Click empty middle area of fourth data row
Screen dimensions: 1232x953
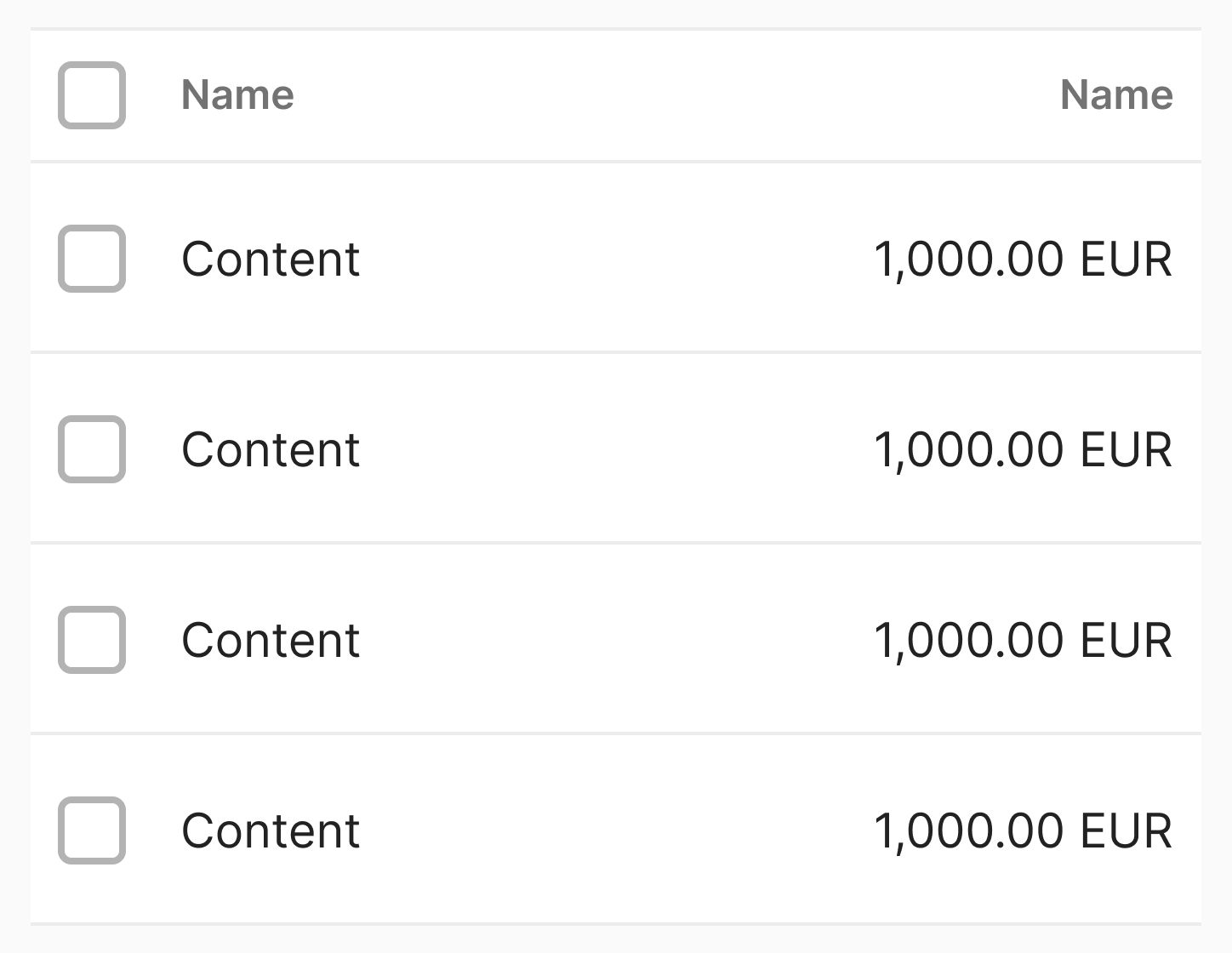(613, 830)
